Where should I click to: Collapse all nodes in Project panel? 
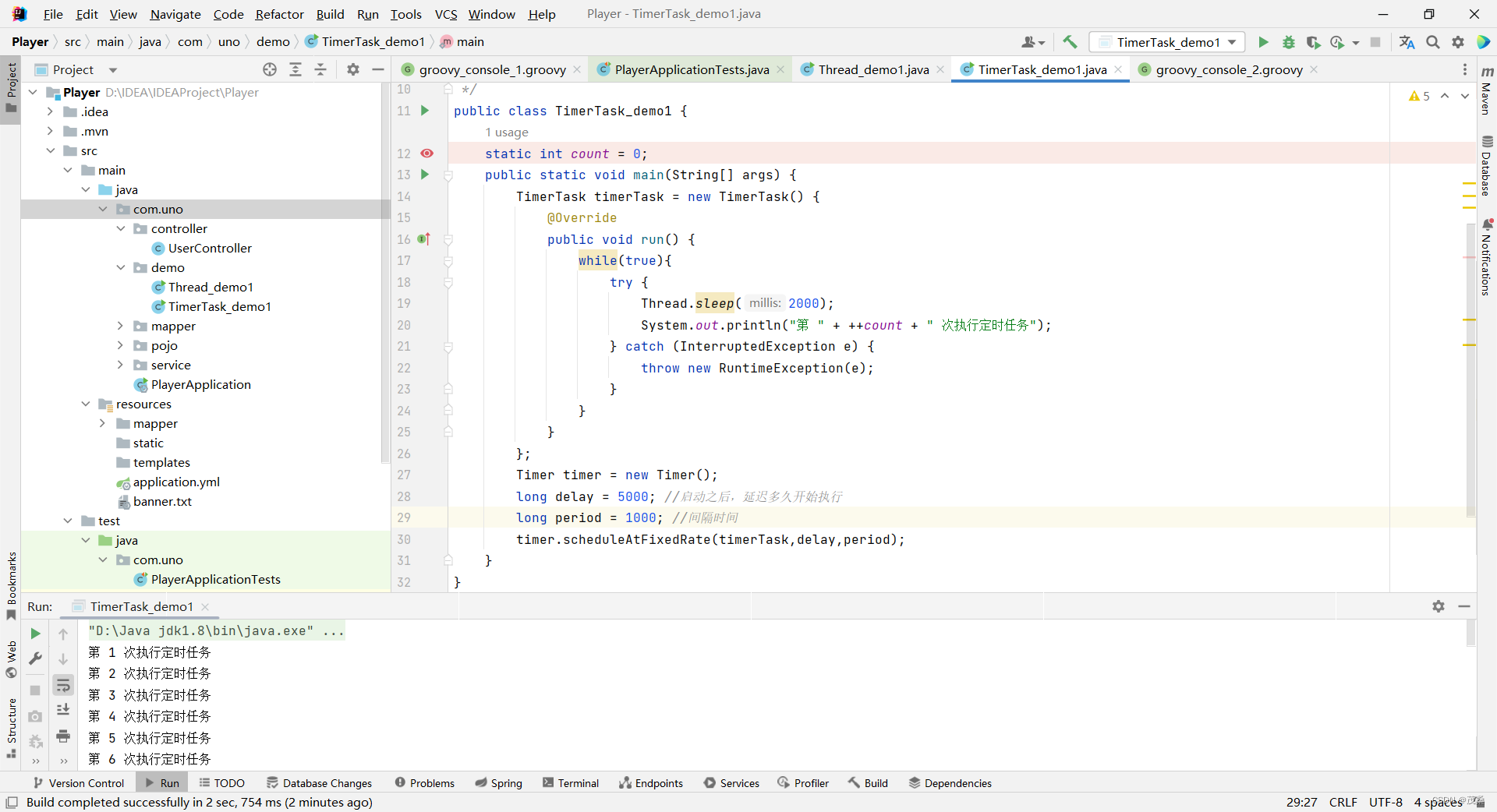[320, 69]
